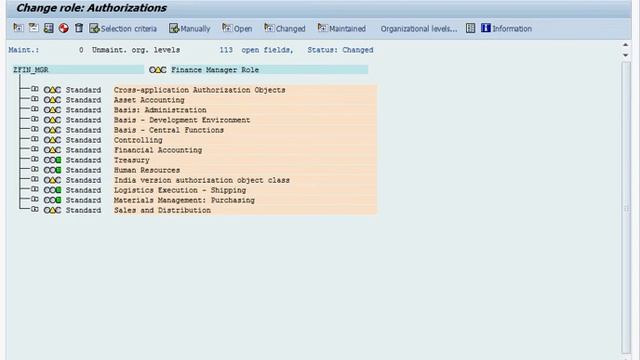Expand the Basis: Administration node
This screenshot has width=640, height=360.
pyautogui.click(x=35, y=109)
